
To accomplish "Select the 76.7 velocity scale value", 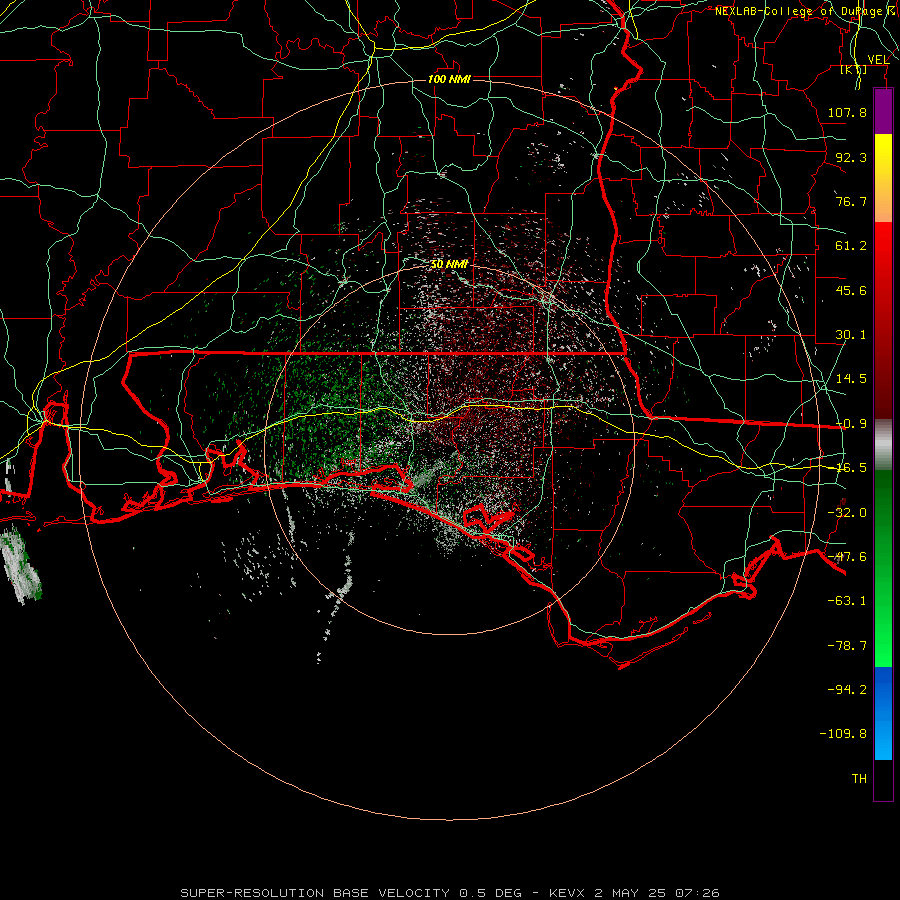I will click(x=851, y=201).
